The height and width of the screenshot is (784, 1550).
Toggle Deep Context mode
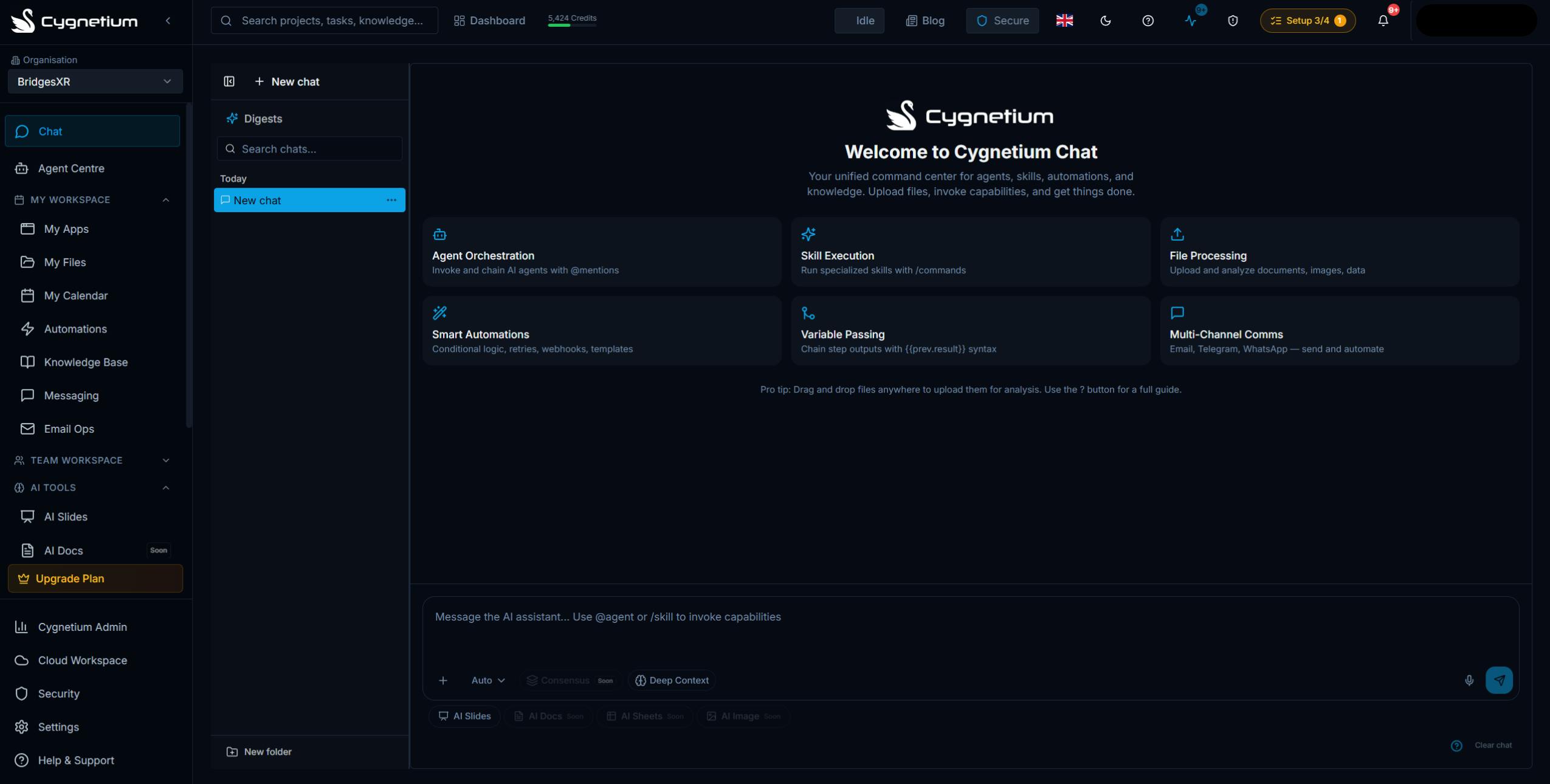(x=672, y=680)
